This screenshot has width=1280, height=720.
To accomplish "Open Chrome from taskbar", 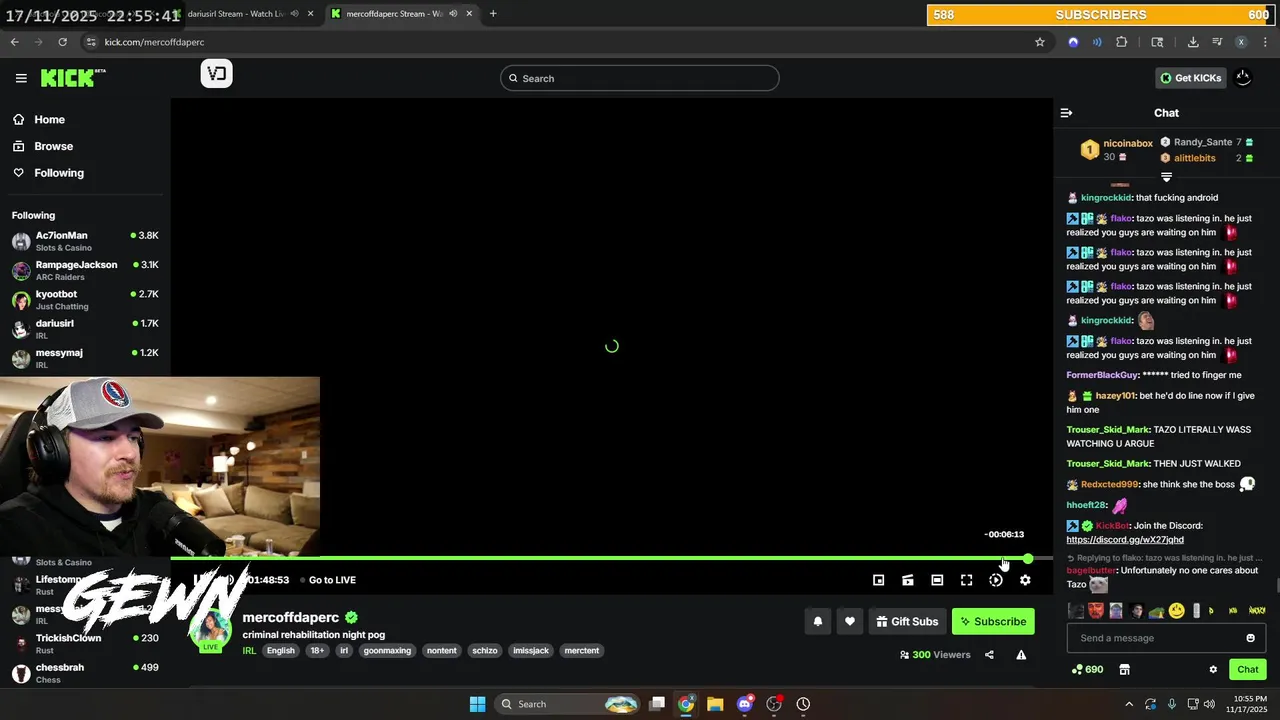I will tap(686, 704).
